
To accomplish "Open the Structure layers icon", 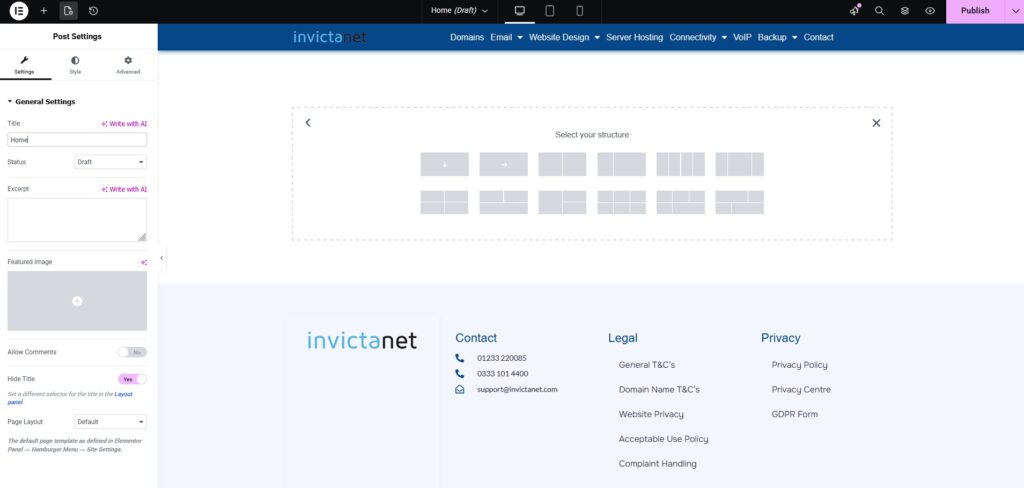I will (904, 11).
